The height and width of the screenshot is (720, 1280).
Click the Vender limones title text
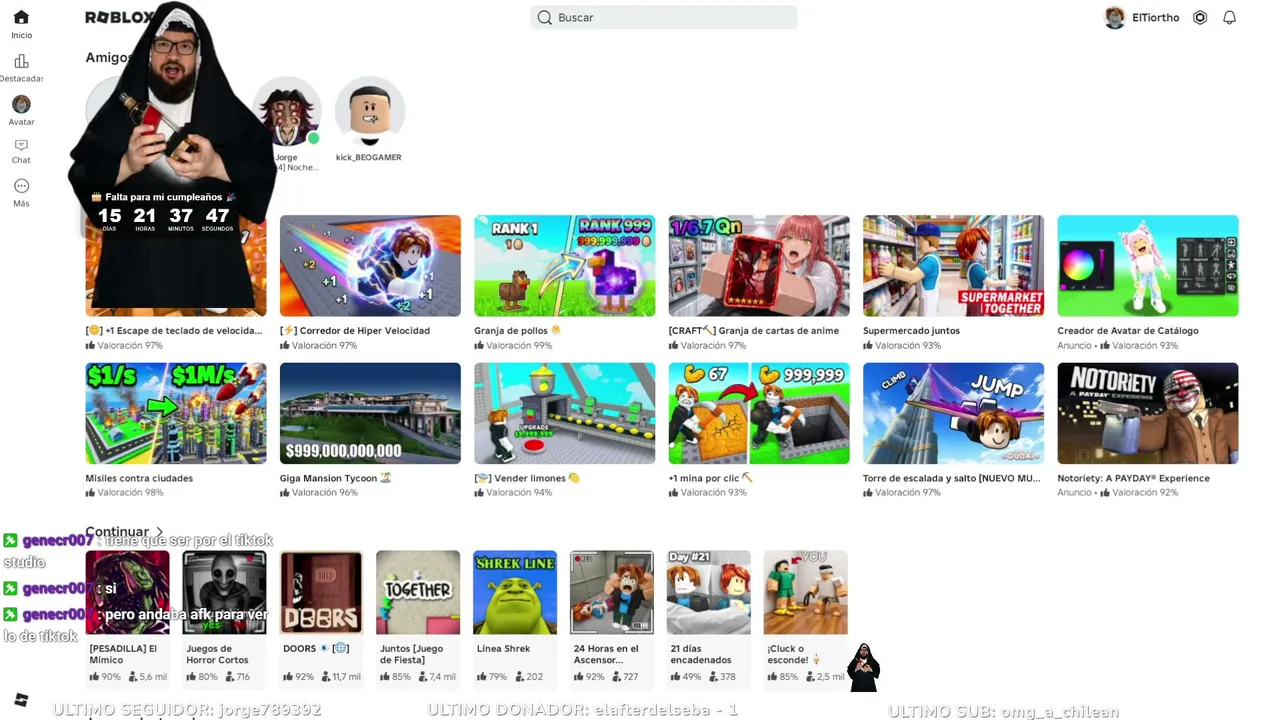[527, 478]
